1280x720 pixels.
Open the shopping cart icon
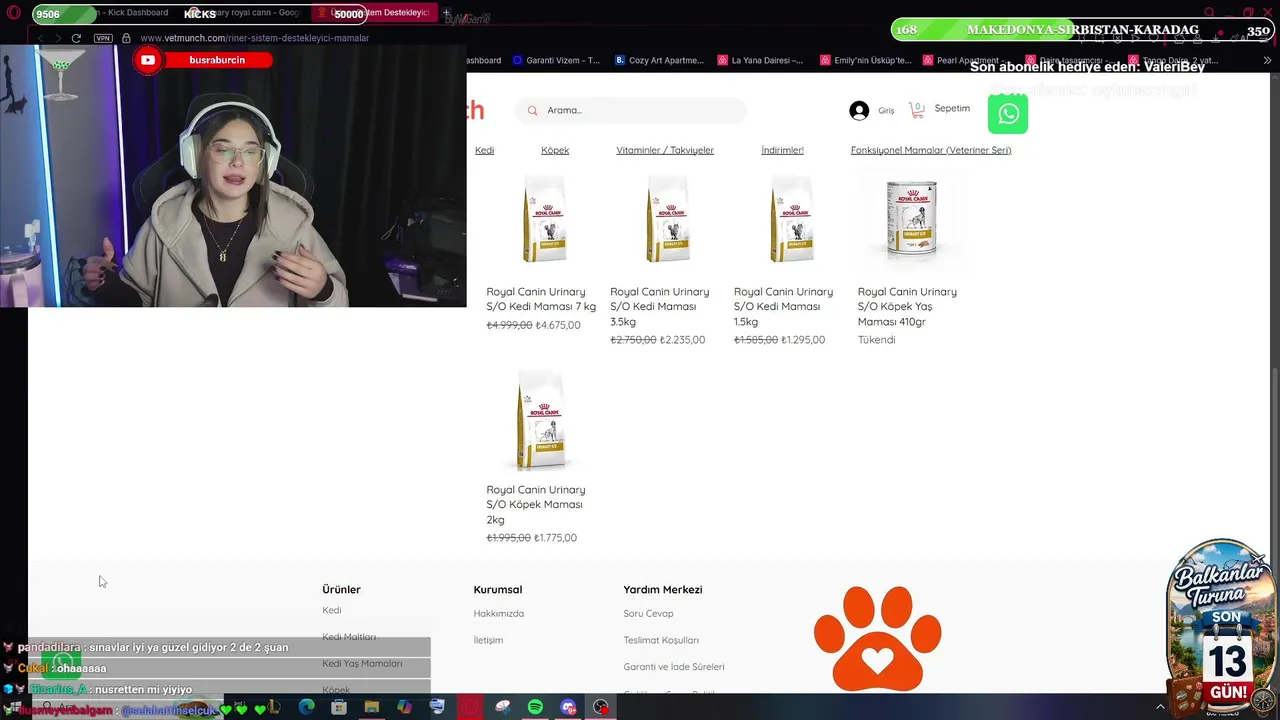coord(916,109)
